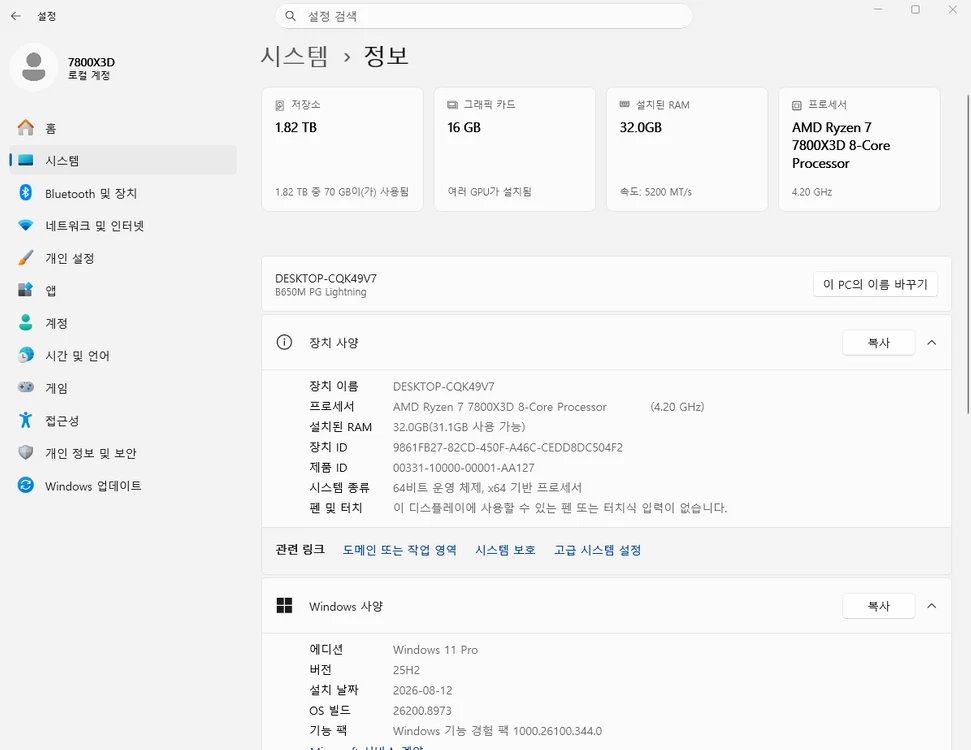Open 시간 및 언어 settings
Viewport: 971px width, 750px height.
[x=123, y=355]
